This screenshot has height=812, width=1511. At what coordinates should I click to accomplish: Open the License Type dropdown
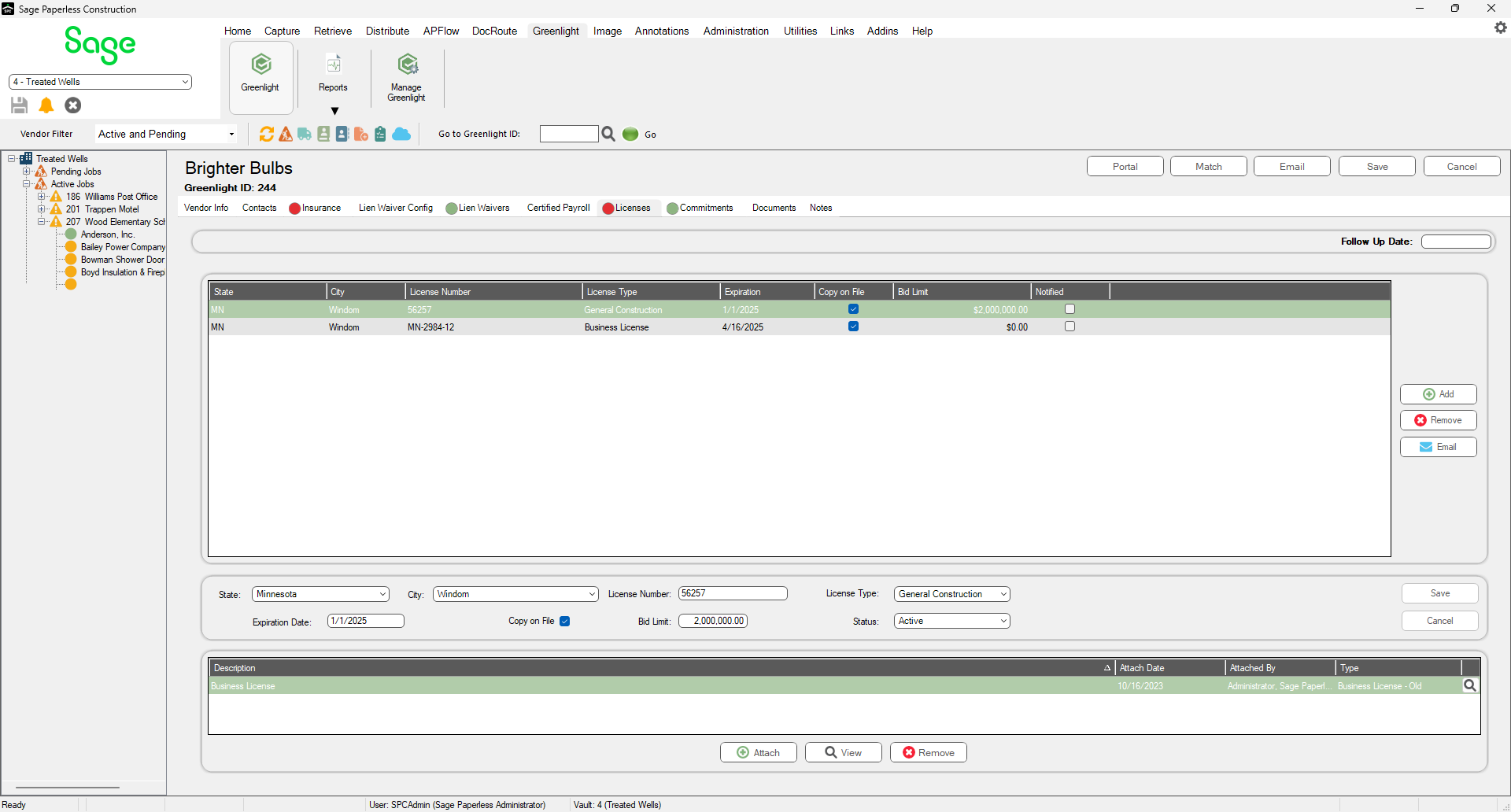pos(952,594)
